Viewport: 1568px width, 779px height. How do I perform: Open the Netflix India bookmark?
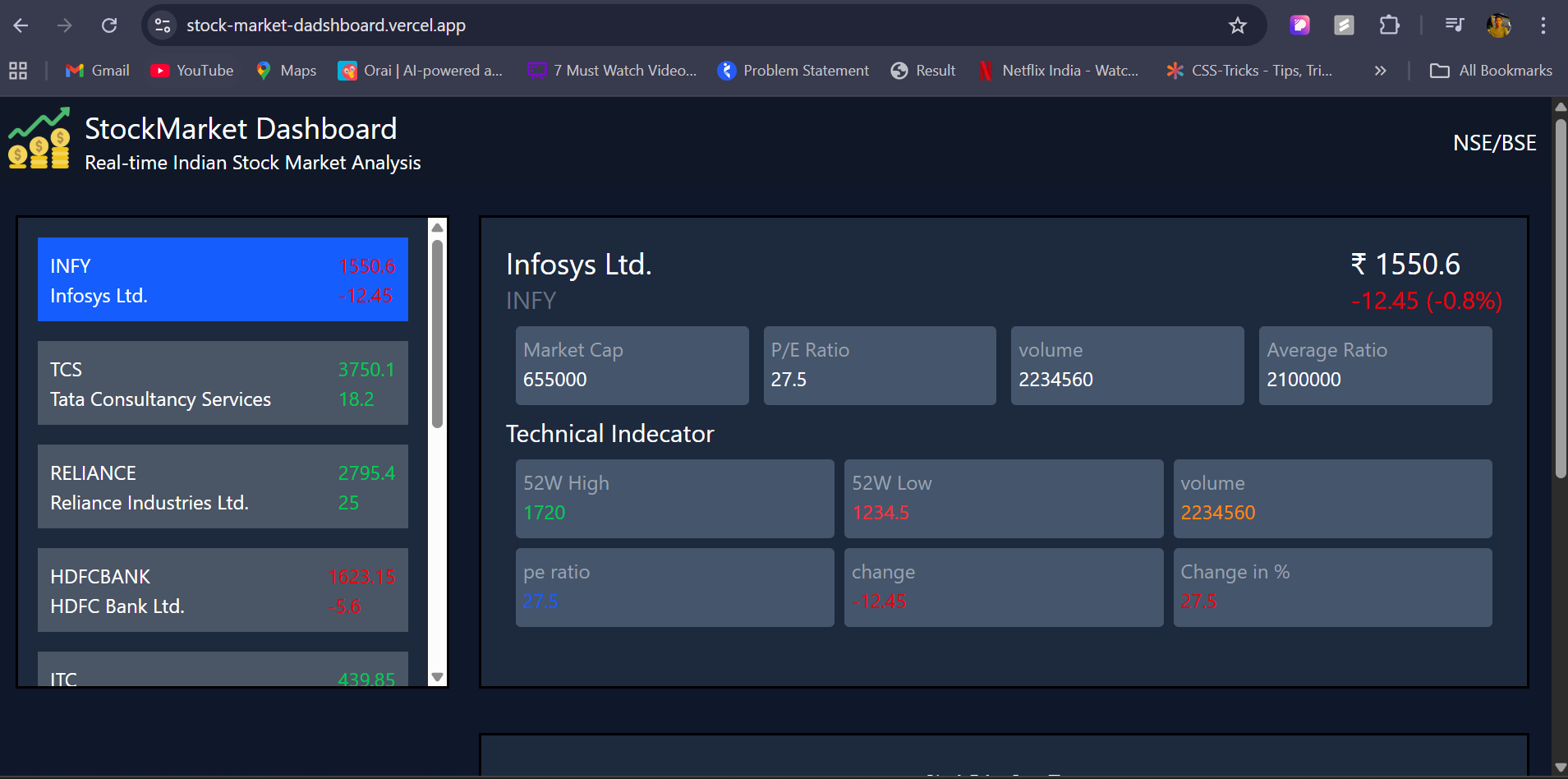(1059, 71)
